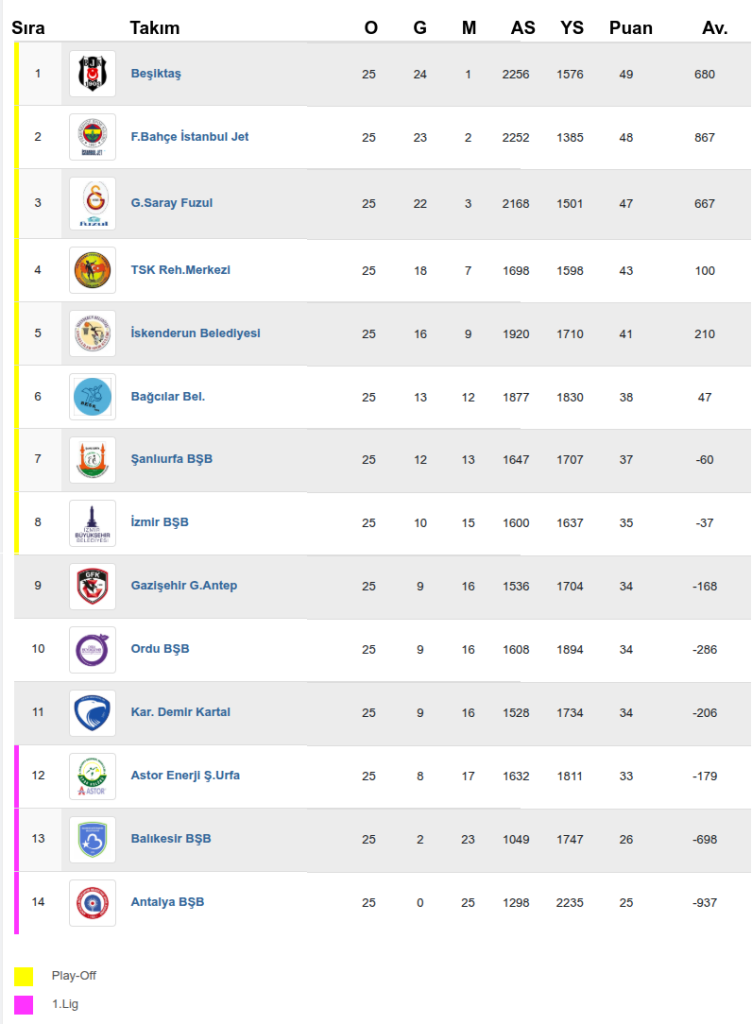Click the İskenderun Belediyesi logo
752x1024 pixels.
click(x=92, y=334)
